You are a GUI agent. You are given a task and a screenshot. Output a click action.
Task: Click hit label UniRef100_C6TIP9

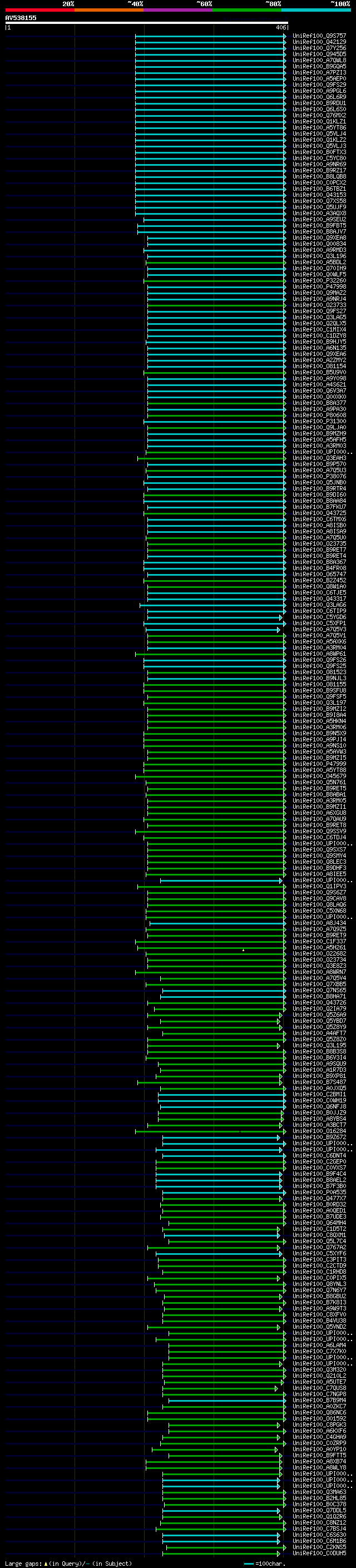(319, 611)
